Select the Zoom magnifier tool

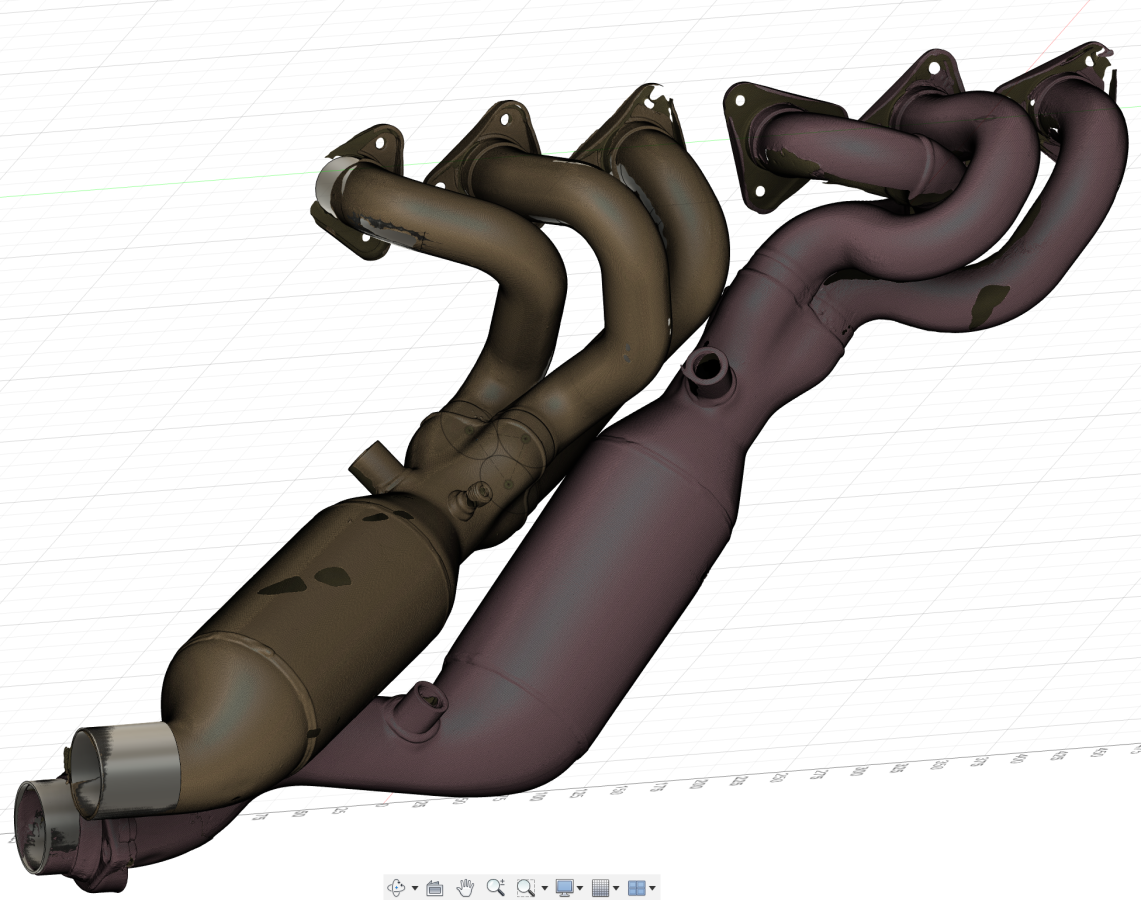(495, 887)
